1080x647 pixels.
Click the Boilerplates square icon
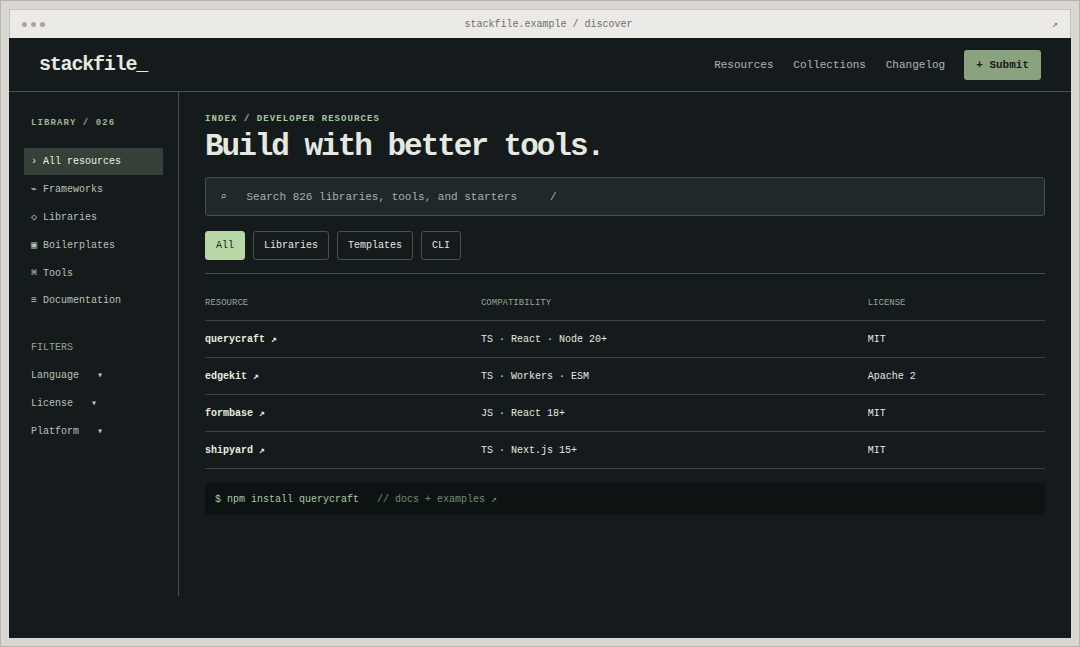click(x=34, y=245)
